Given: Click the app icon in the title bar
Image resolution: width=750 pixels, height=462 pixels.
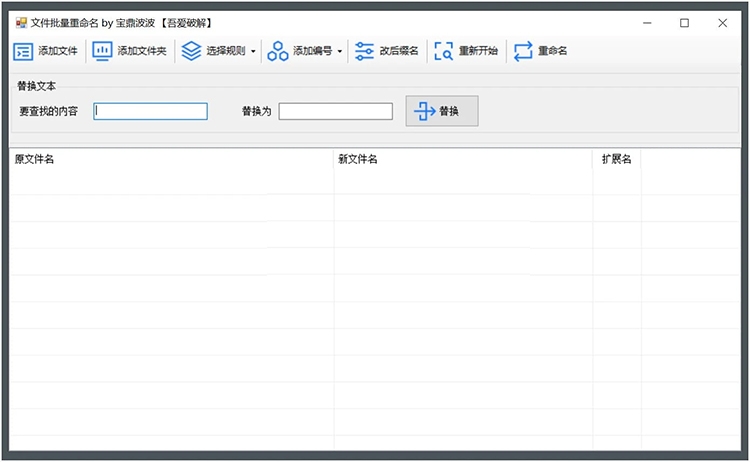Looking at the screenshot, I should coord(20,23).
